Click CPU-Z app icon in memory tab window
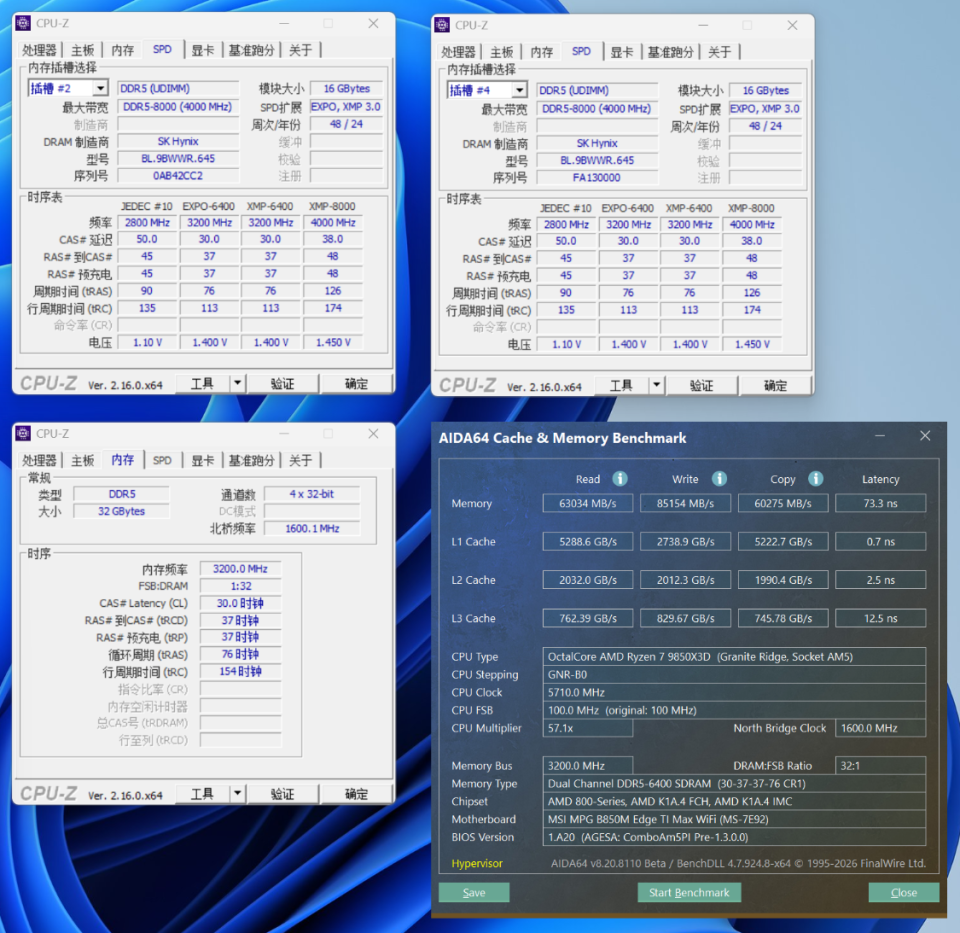This screenshot has width=960, height=933. 23,433
